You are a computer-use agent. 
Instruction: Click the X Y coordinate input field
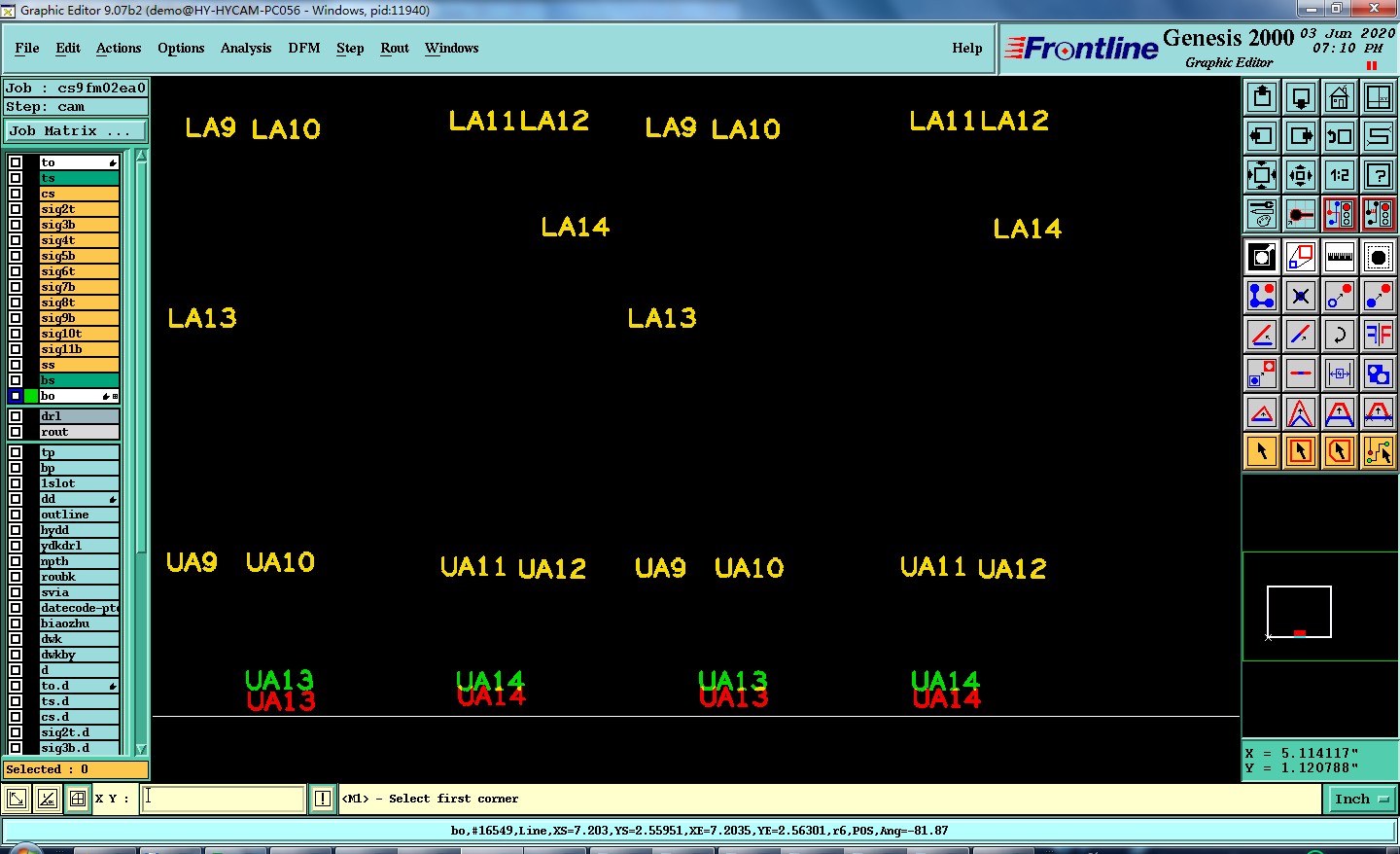[x=223, y=799]
